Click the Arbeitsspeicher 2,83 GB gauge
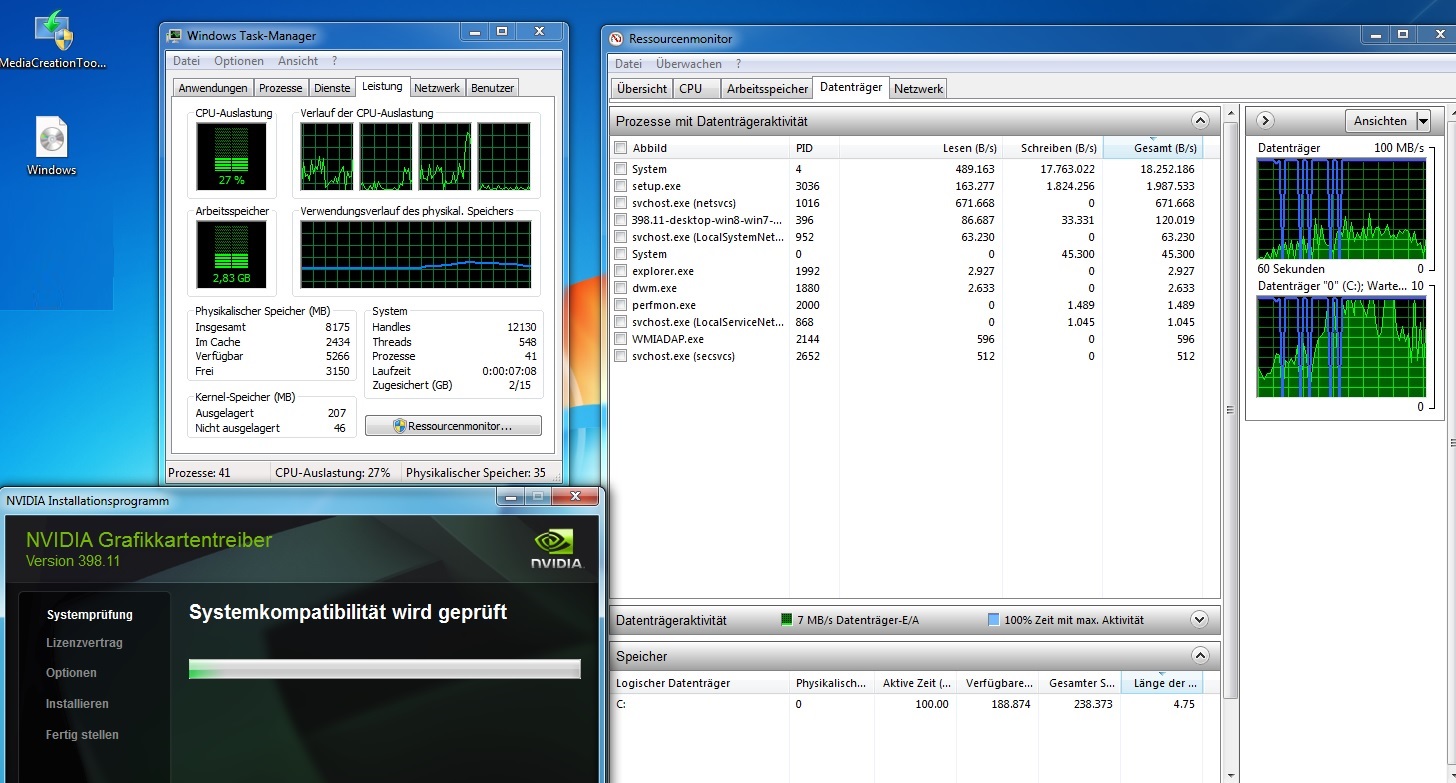This screenshot has width=1456, height=783. click(231, 254)
